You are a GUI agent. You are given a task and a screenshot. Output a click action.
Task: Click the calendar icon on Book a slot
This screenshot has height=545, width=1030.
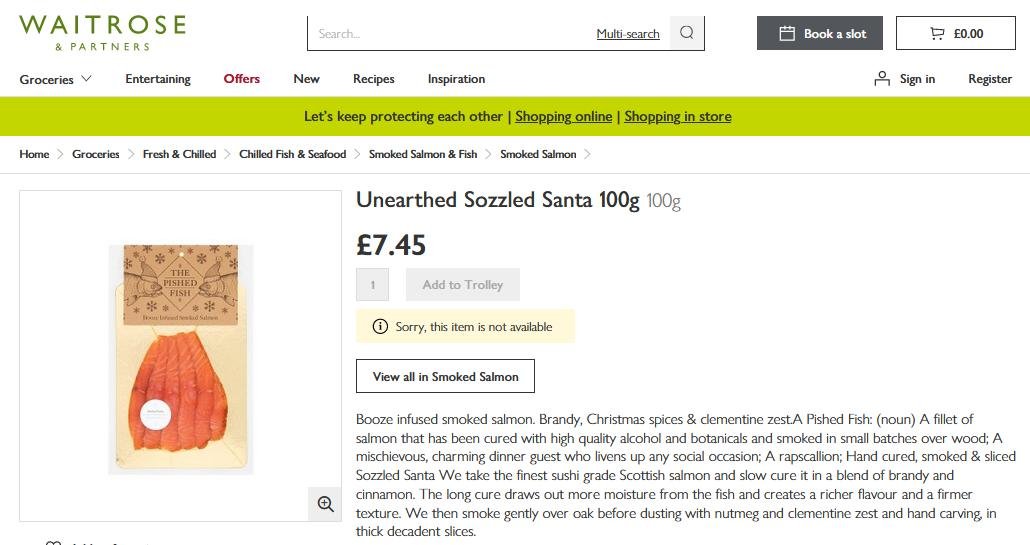click(787, 33)
